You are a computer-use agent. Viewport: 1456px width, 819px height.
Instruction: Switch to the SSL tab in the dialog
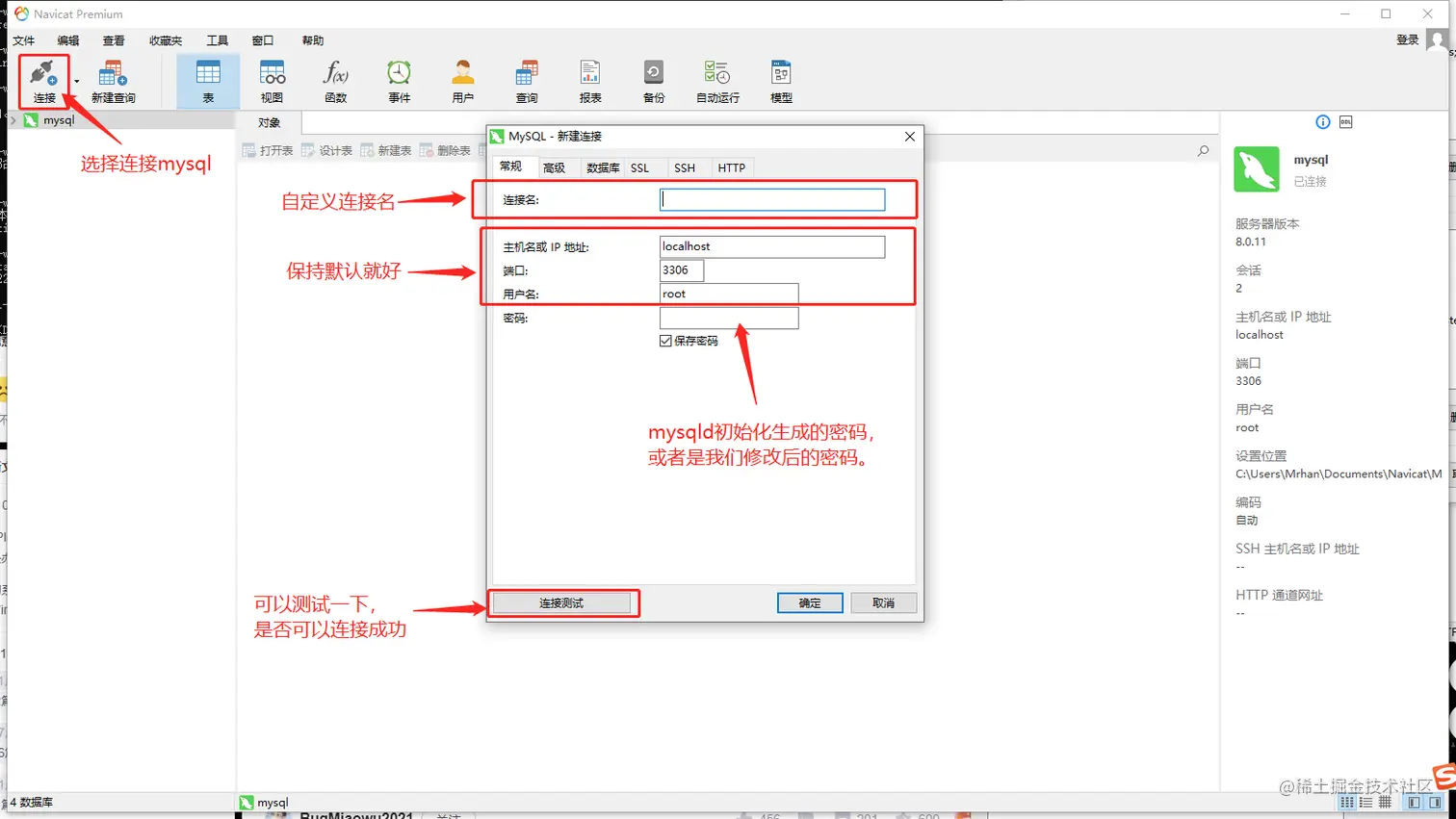click(640, 167)
